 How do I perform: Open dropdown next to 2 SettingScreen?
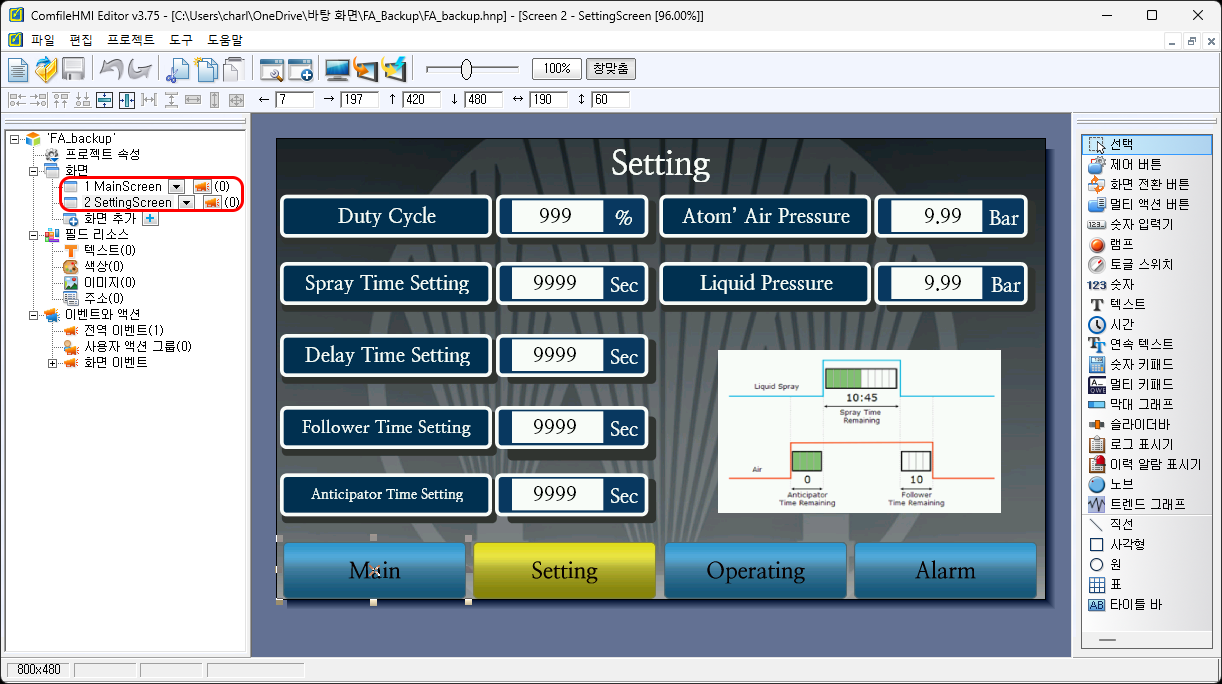(186, 203)
